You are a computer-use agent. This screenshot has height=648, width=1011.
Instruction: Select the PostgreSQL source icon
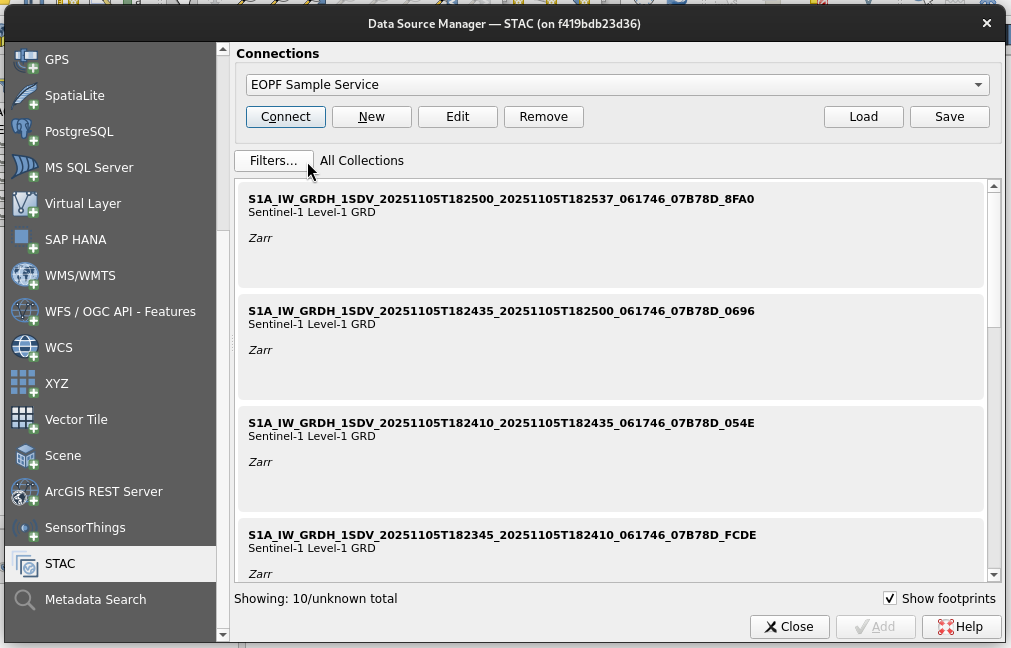pyautogui.click(x=25, y=132)
